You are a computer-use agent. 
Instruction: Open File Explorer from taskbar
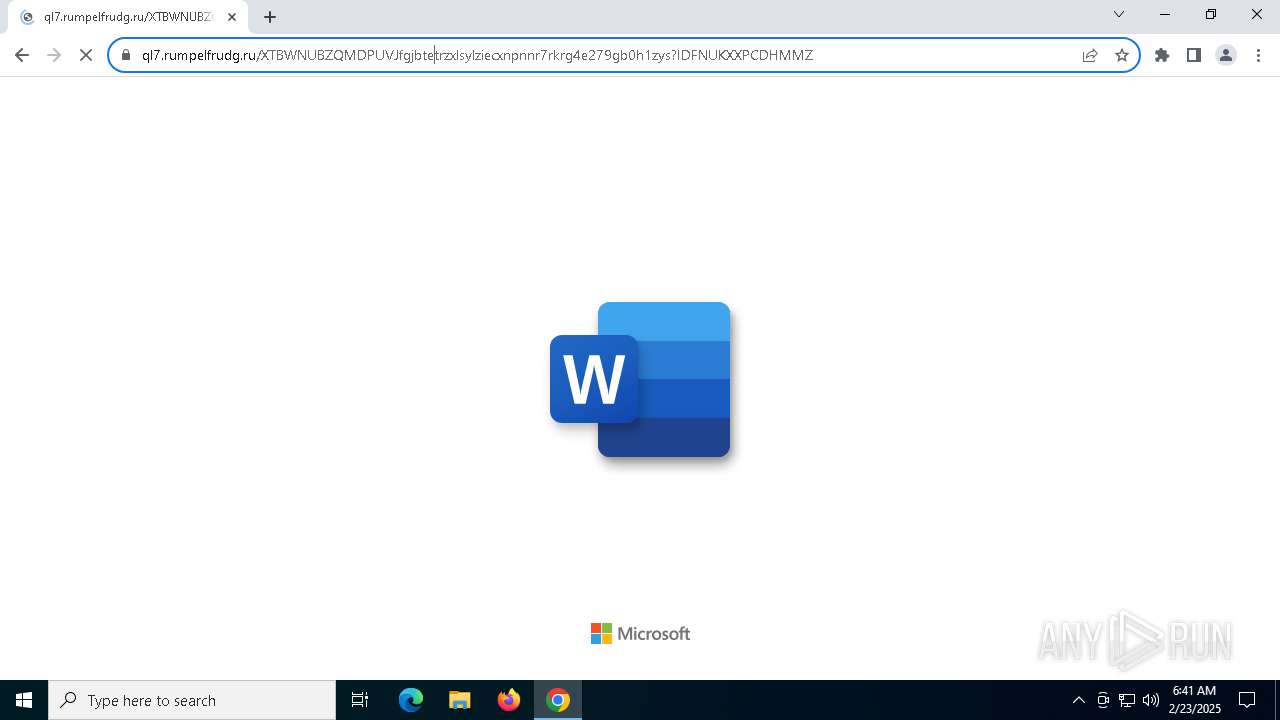(460, 700)
